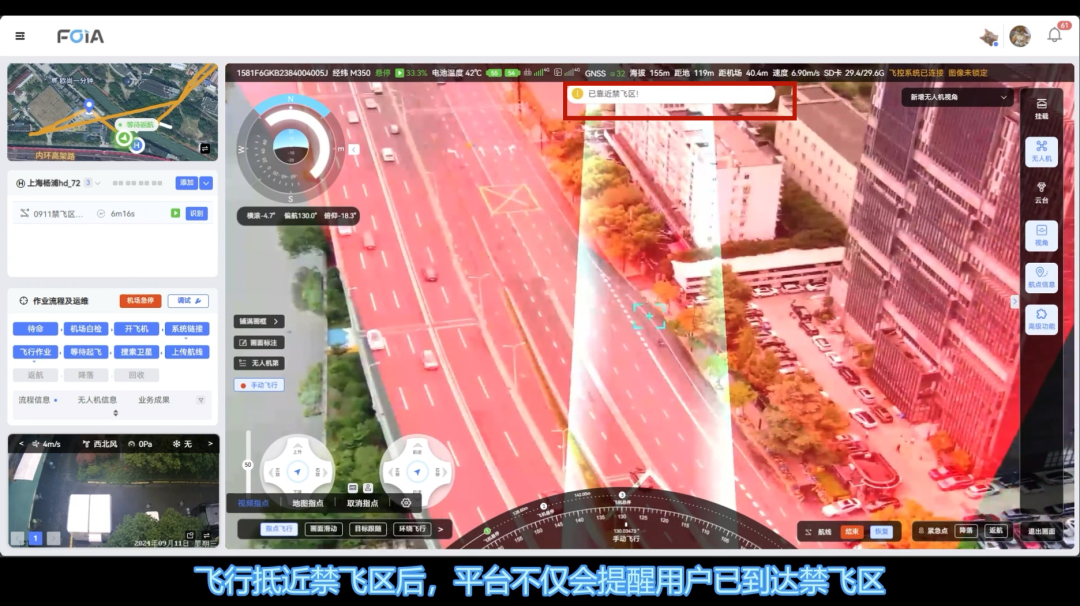The width and height of the screenshot is (1080, 606).
Task: Switch to the 无人机信息 tab
Action: 97,400
